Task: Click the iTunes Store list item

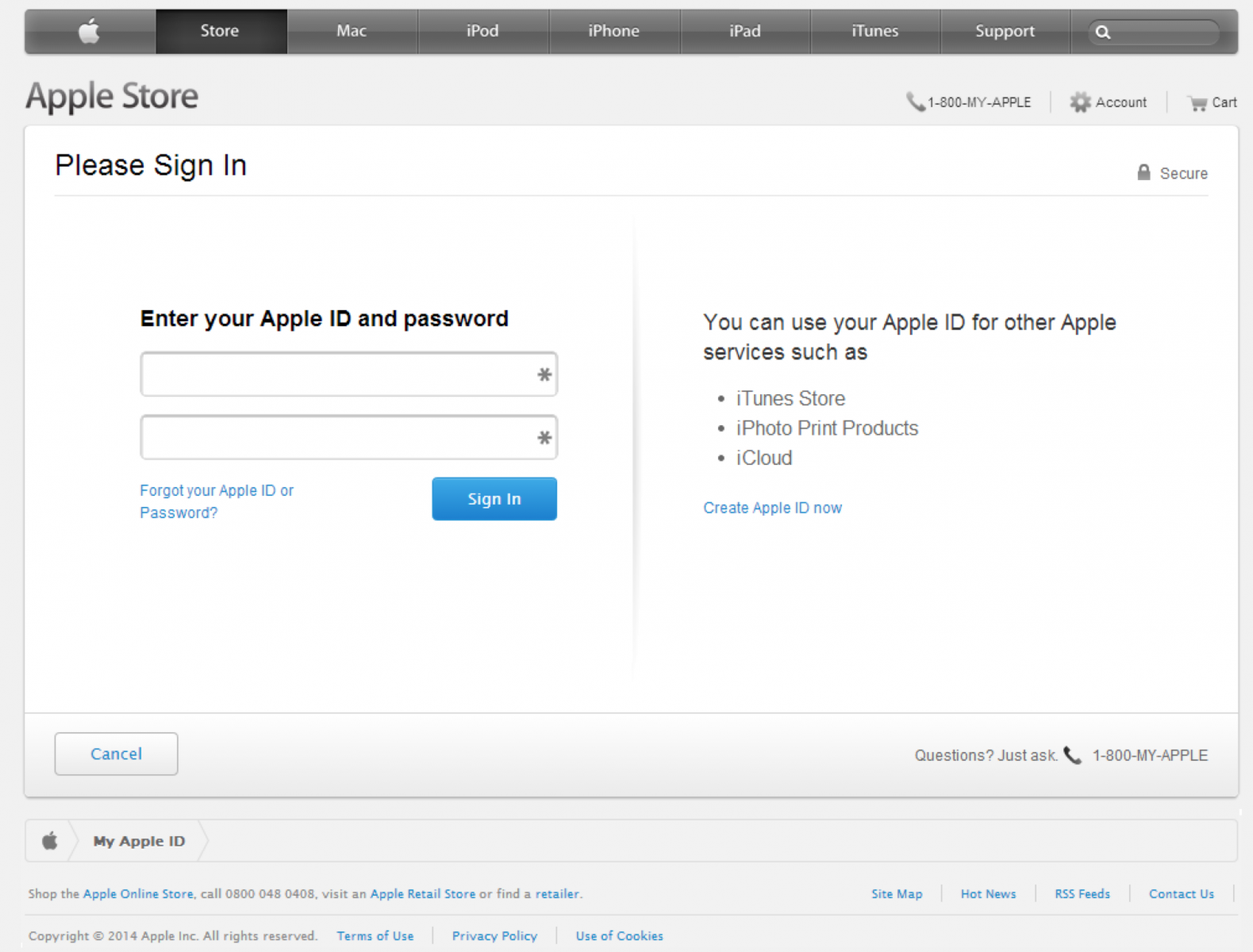Action: pyautogui.click(x=790, y=398)
